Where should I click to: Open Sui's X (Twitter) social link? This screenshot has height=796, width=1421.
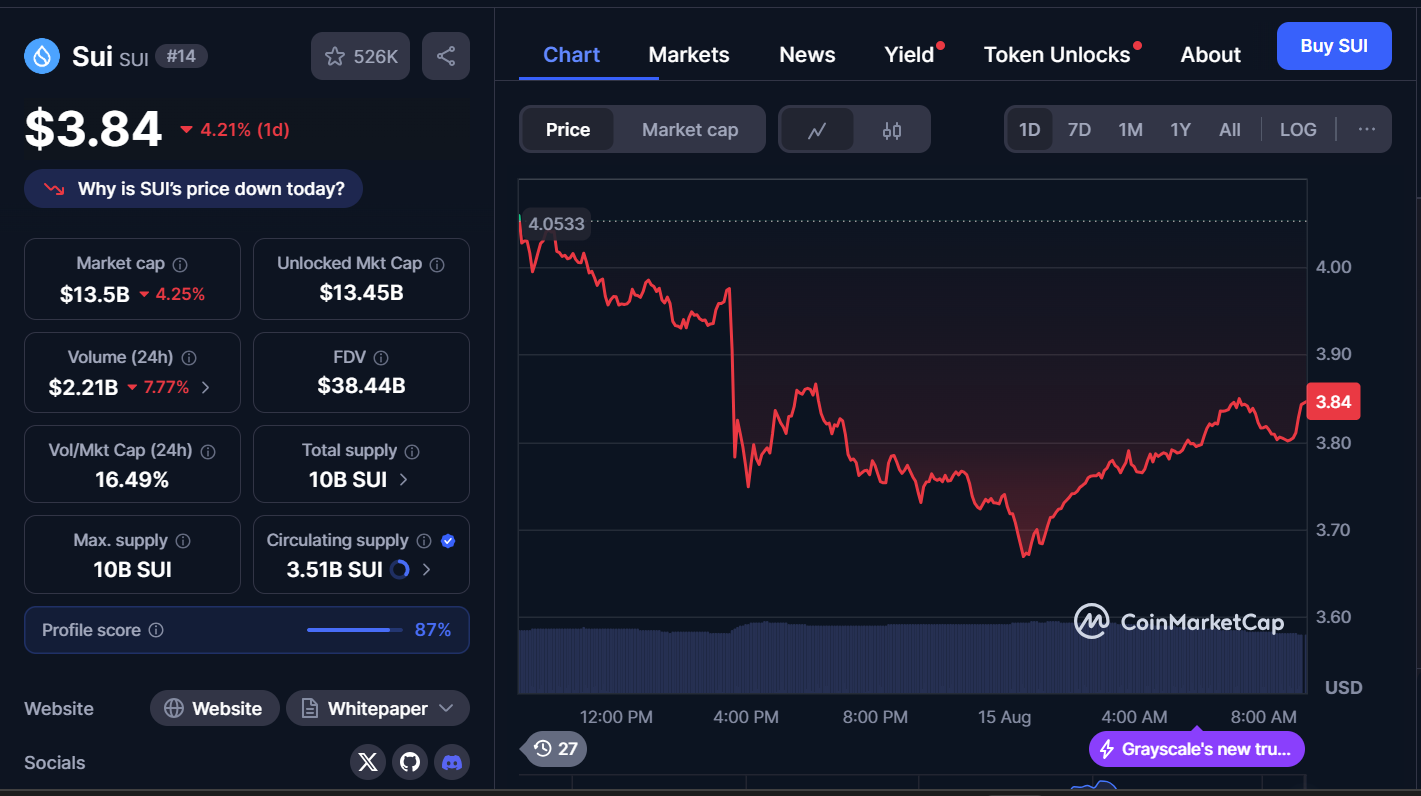coord(368,763)
